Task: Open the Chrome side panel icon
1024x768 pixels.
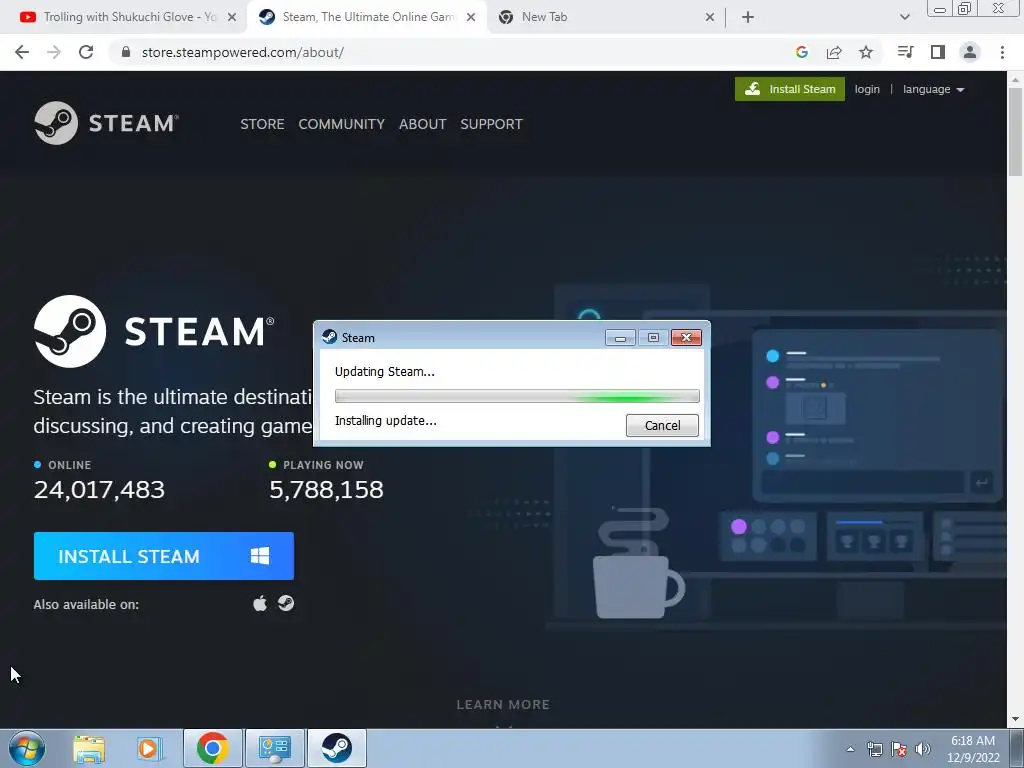Action: click(938, 52)
